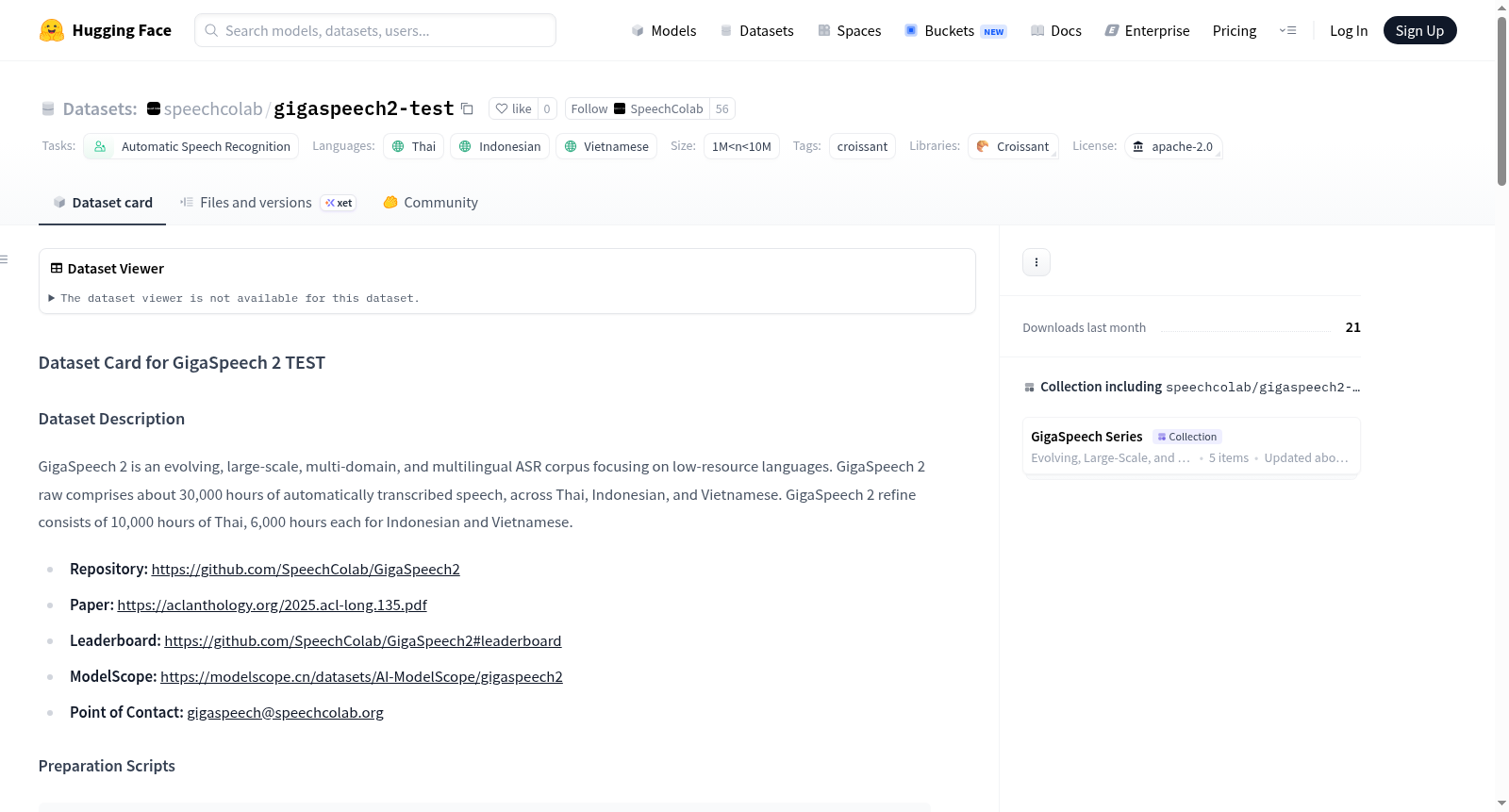Select the Indonesian language tag

coord(500,146)
